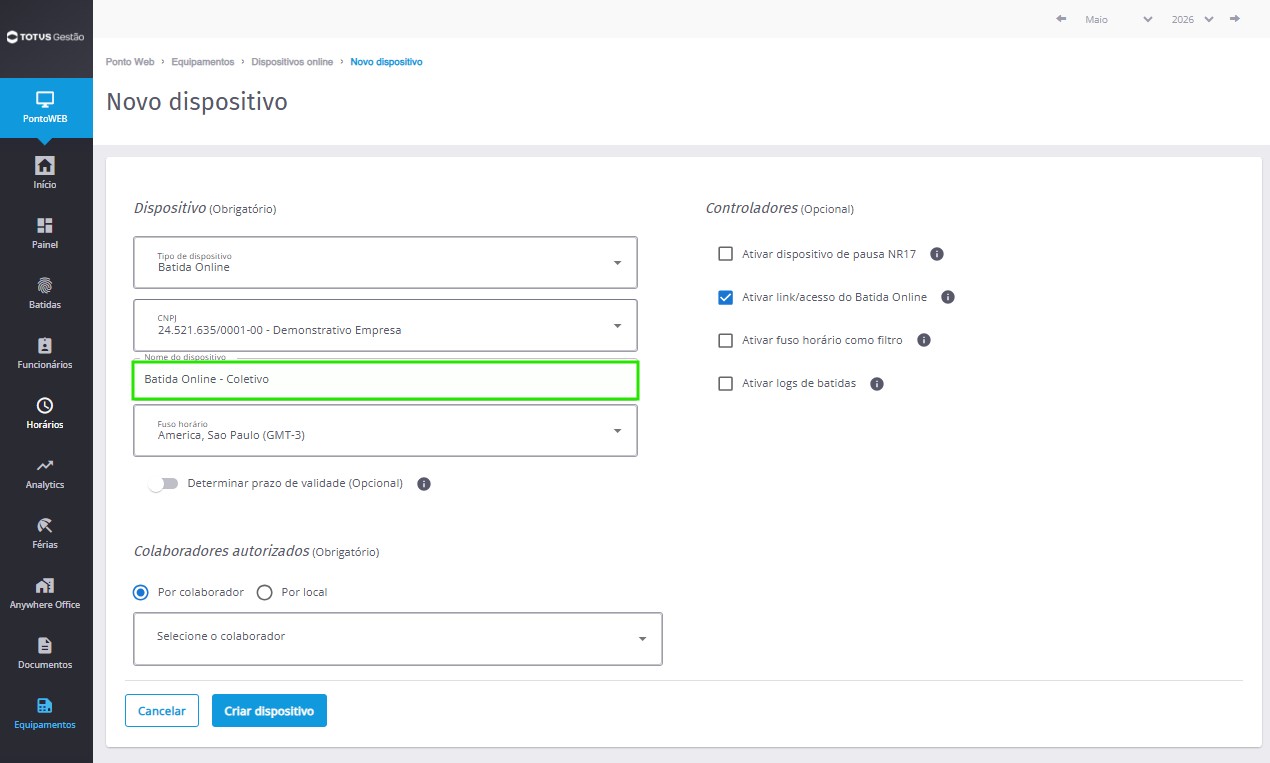The image size is (1270, 763).
Task: Open Fuso horário dropdown
Action: 385,430
